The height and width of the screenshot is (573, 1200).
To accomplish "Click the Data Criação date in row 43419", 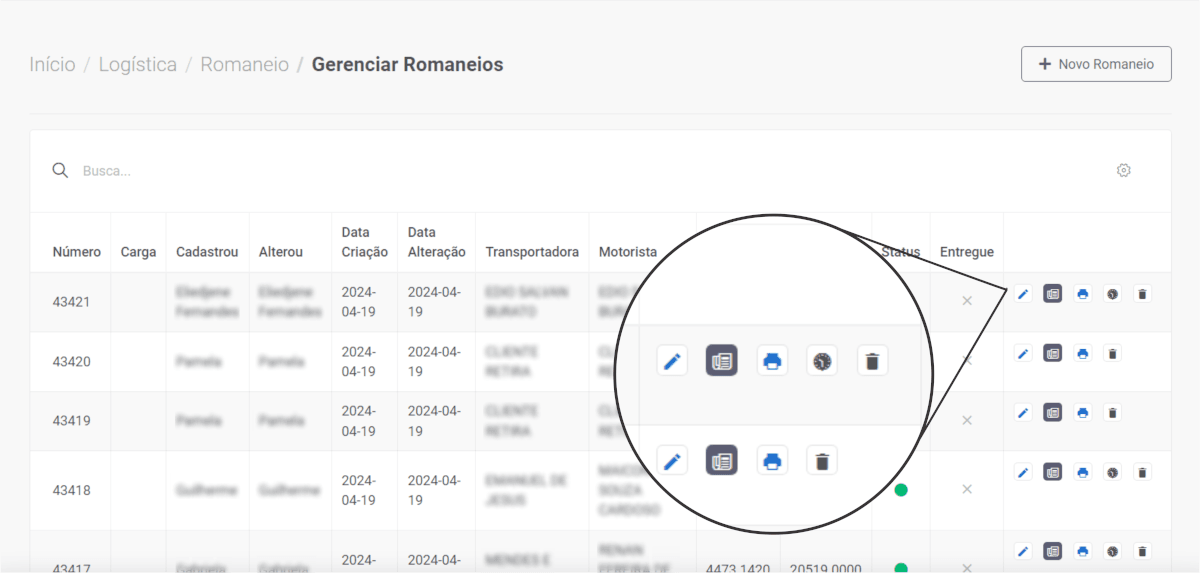I will [x=358, y=420].
